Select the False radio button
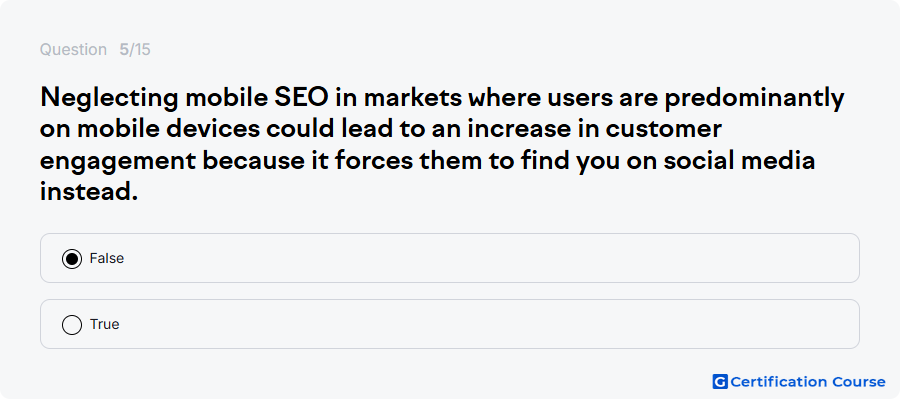Image resolution: width=900 pixels, height=399 pixels. pyautogui.click(x=72, y=259)
